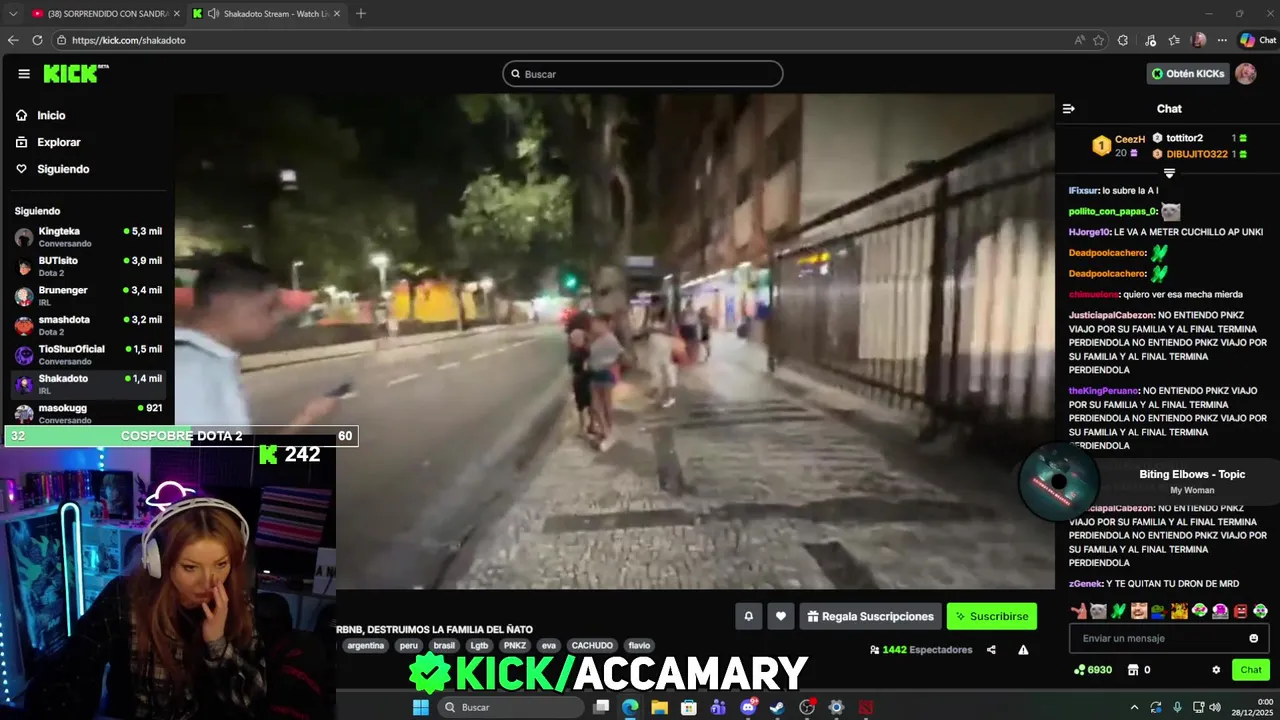Open the Kick hamburger menu
Screen dimensions: 1280x720
click(24, 74)
